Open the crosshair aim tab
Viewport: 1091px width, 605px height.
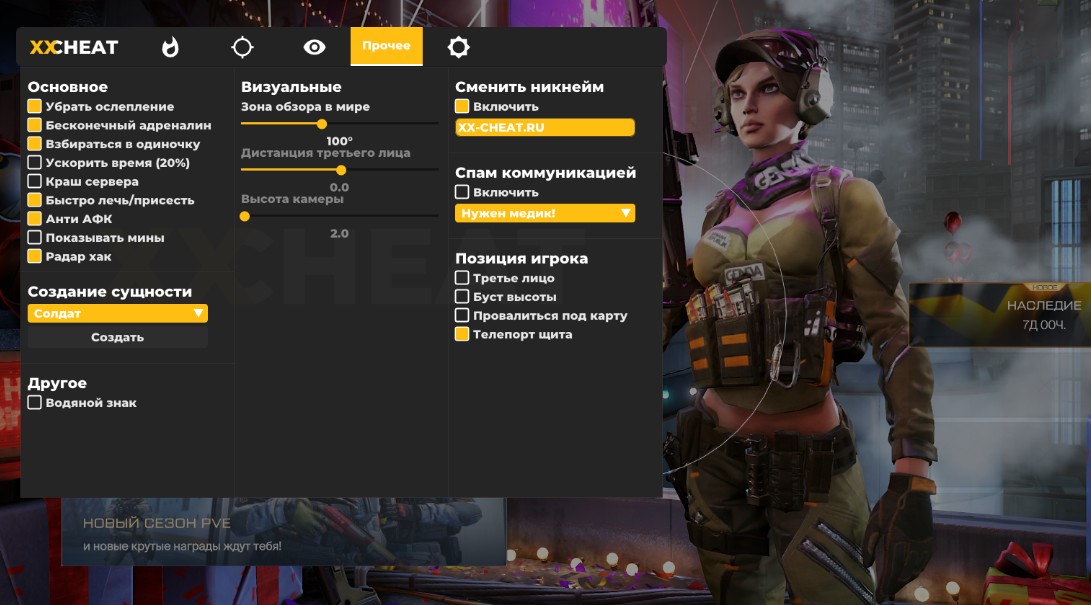[x=242, y=47]
